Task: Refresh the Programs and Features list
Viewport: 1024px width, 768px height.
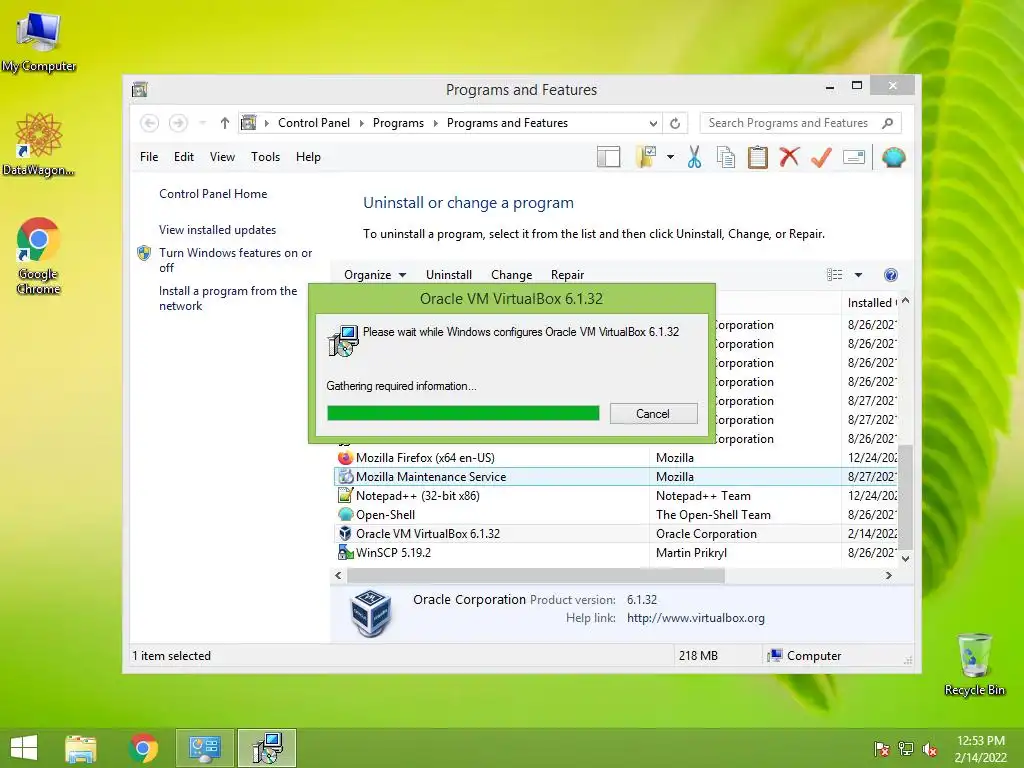Action: 675,123
